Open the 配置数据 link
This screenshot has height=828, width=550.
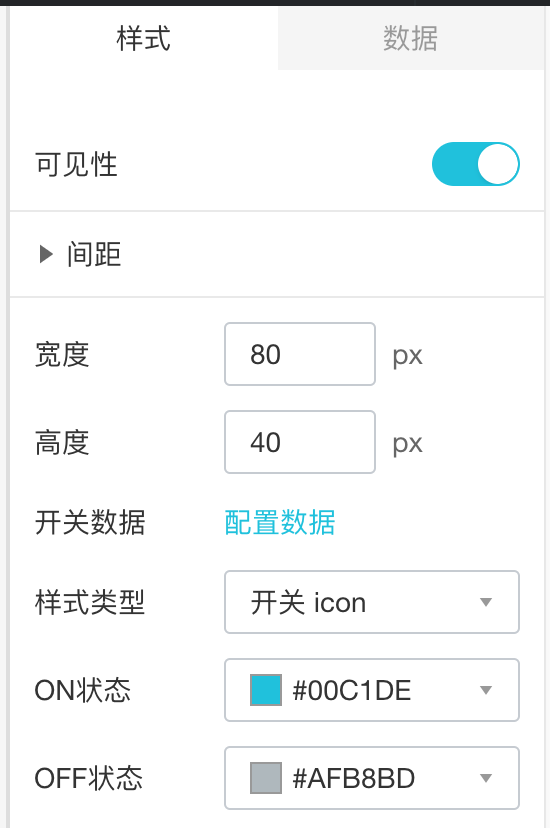(x=280, y=522)
